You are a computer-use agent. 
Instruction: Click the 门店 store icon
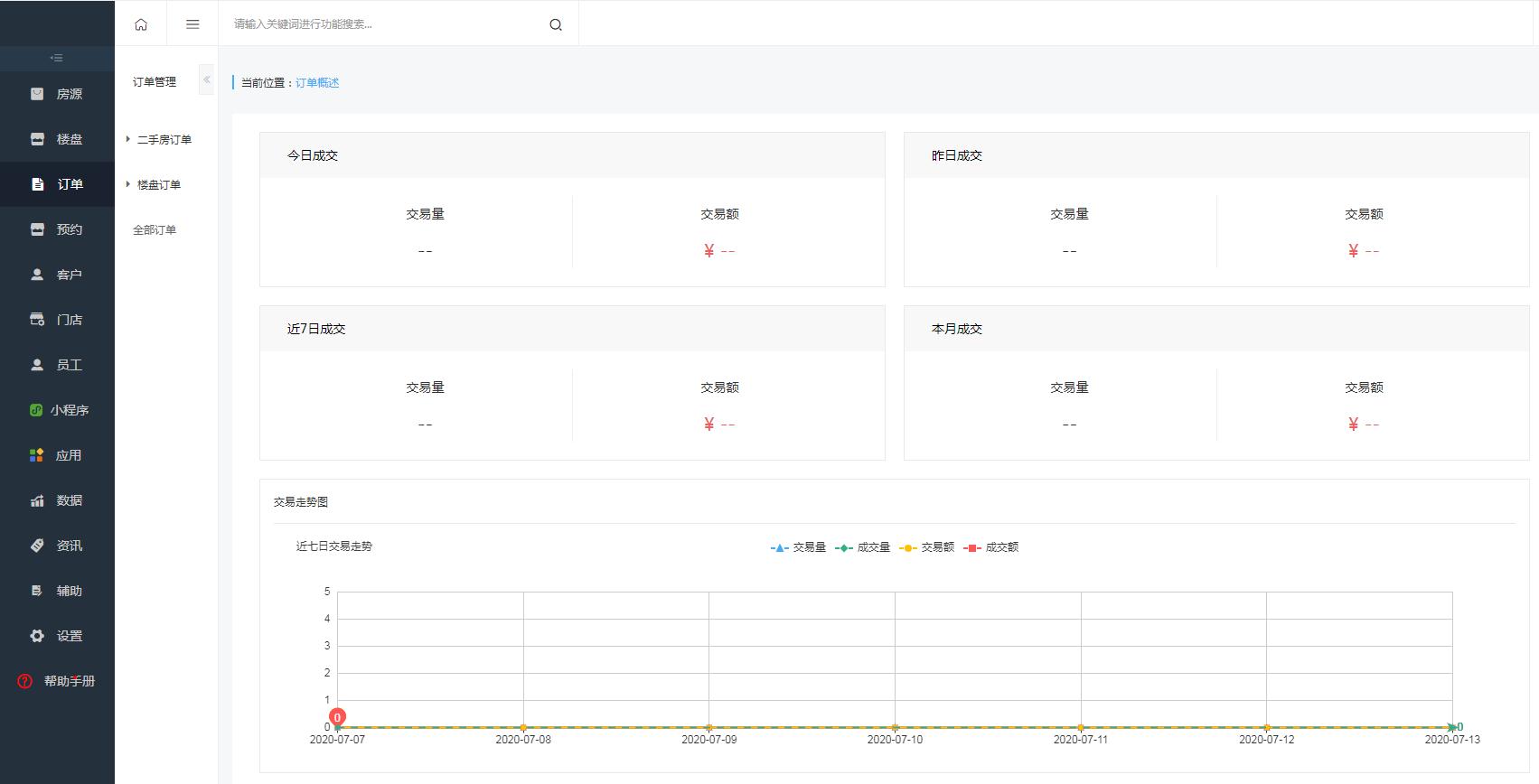tap(37, 320)
